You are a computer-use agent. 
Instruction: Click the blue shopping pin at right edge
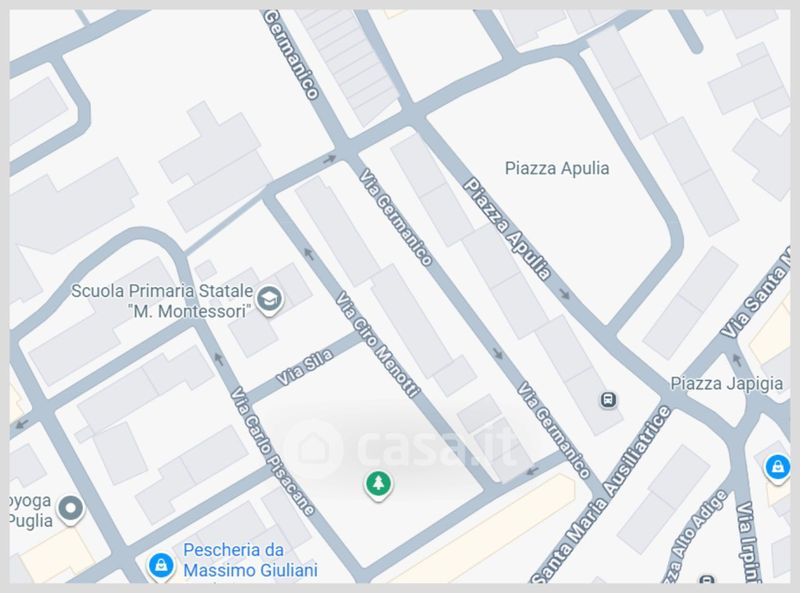pos(777,468)
